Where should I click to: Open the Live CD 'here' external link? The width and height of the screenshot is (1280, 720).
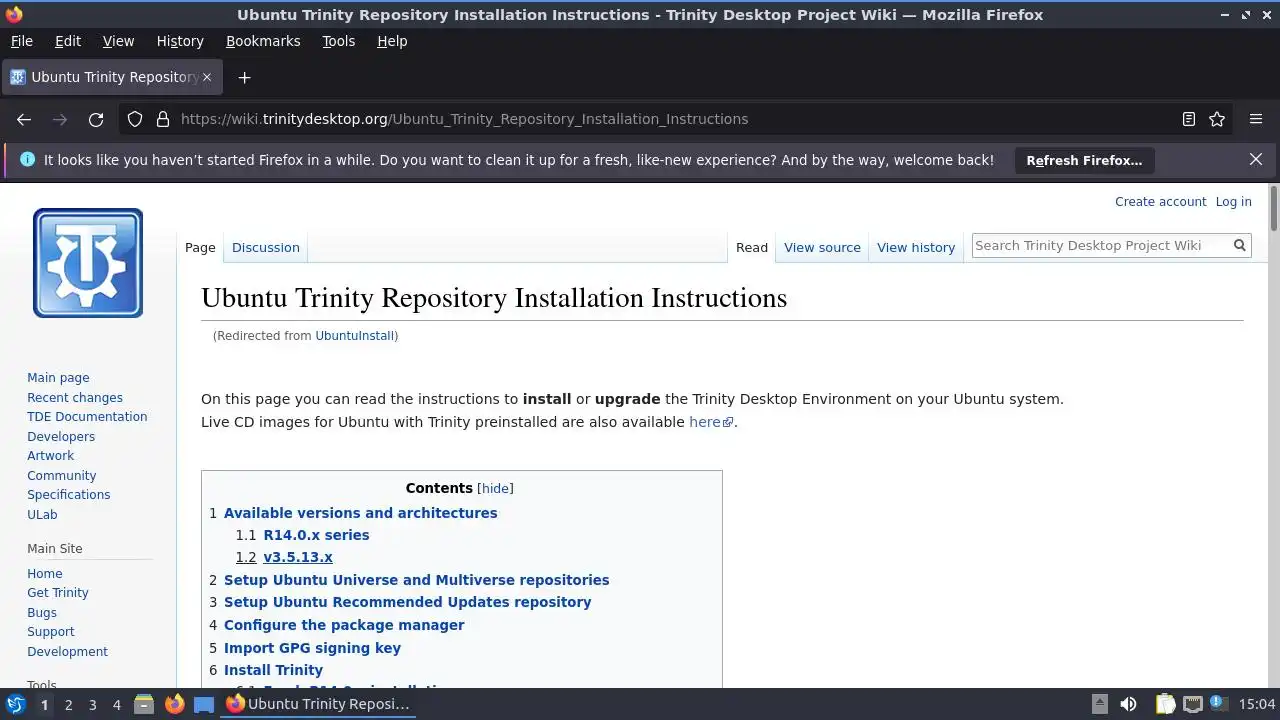point(711,422)
